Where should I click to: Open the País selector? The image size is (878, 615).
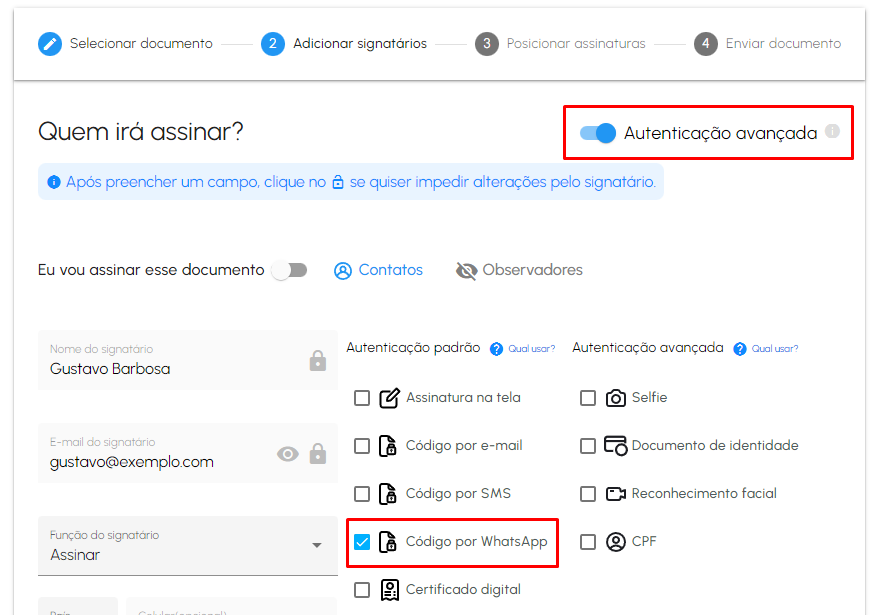[78, 608]
